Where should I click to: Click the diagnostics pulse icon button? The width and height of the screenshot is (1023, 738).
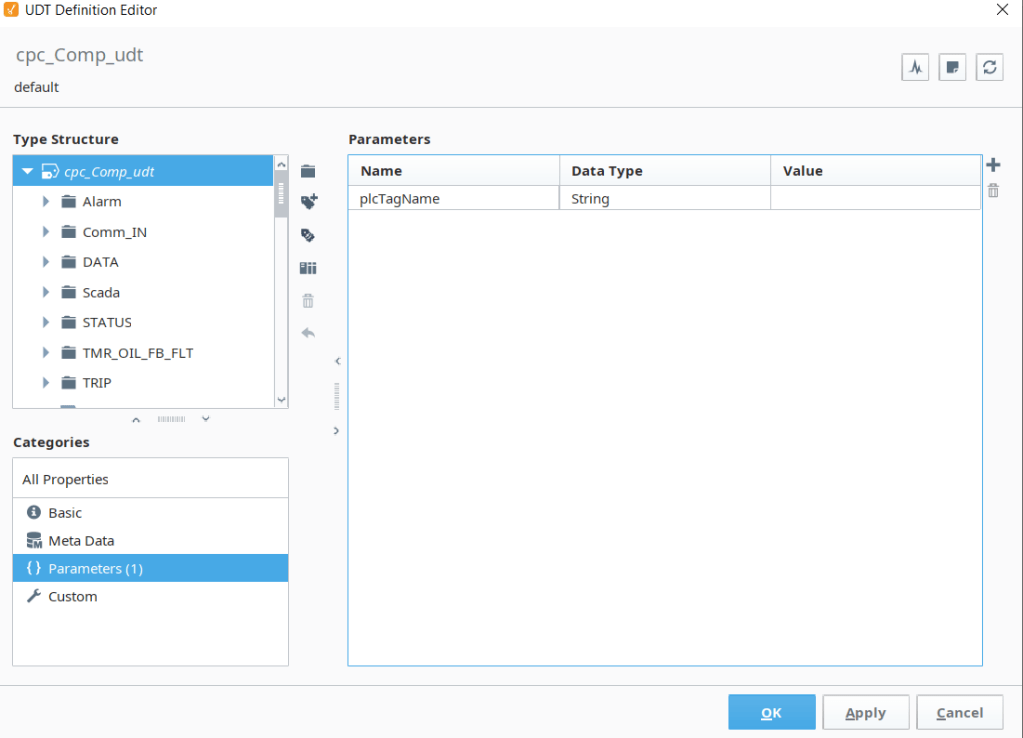[x=915, y=67]
